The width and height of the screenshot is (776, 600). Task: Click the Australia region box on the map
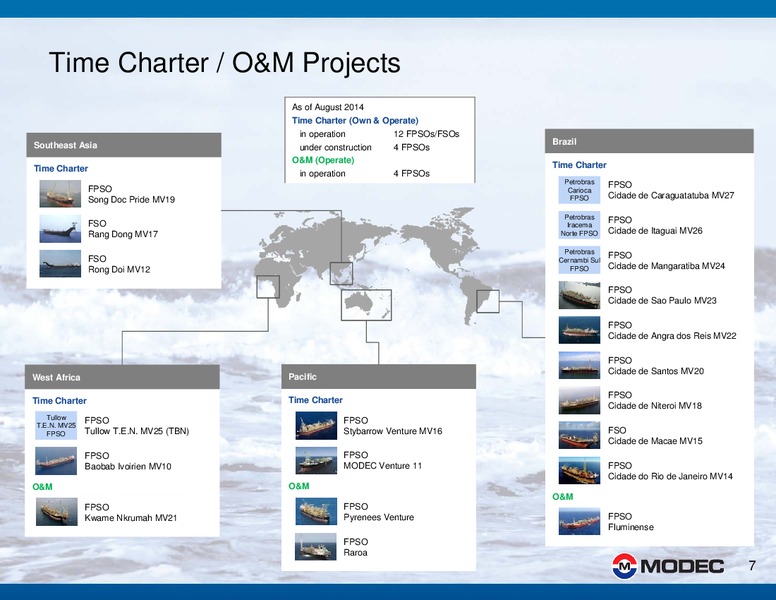point(366,305)
